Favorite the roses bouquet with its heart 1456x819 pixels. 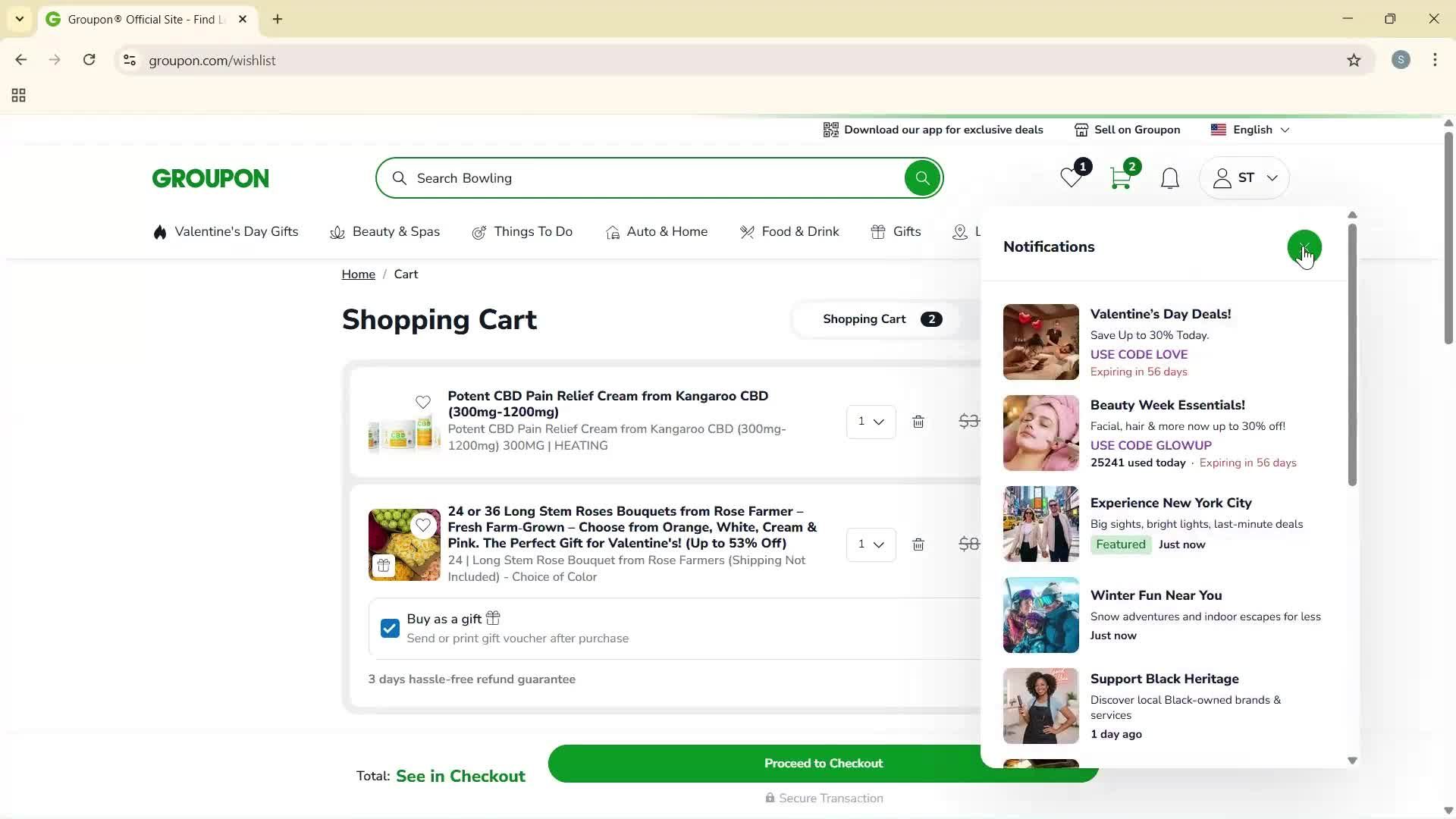click(424, 526)
